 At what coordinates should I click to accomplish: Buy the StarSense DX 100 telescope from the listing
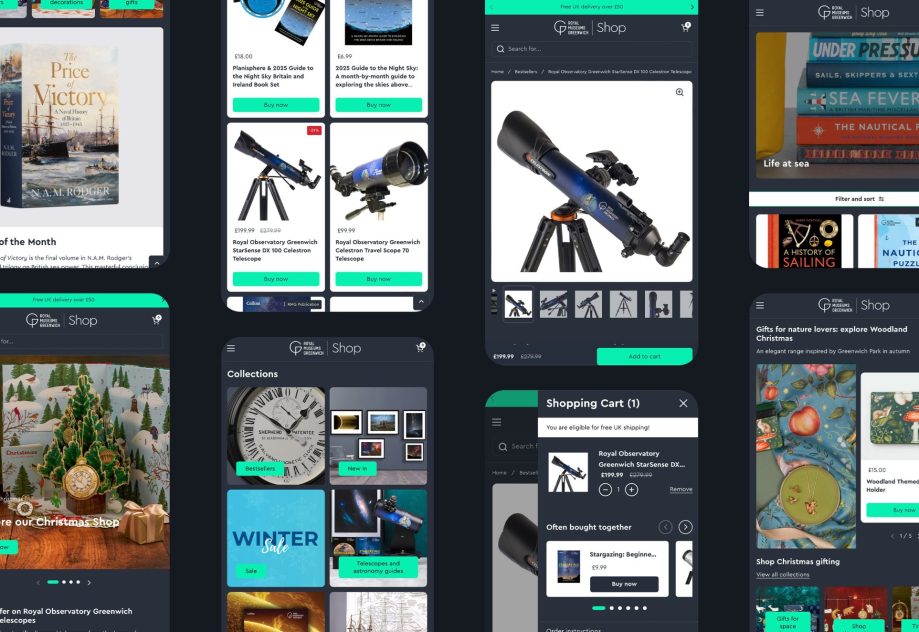point(275,279)
